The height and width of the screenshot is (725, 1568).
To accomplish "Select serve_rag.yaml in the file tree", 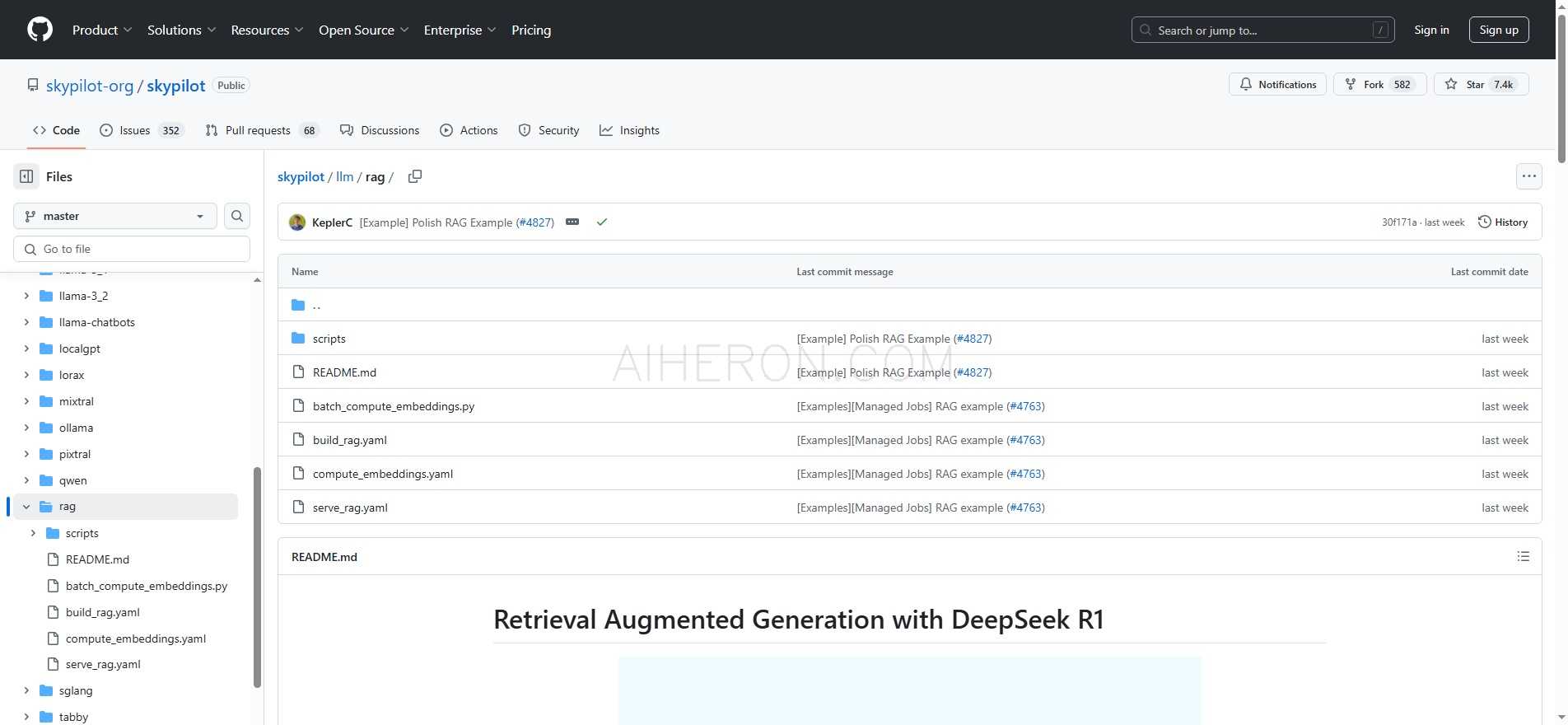I will point(103,664).
